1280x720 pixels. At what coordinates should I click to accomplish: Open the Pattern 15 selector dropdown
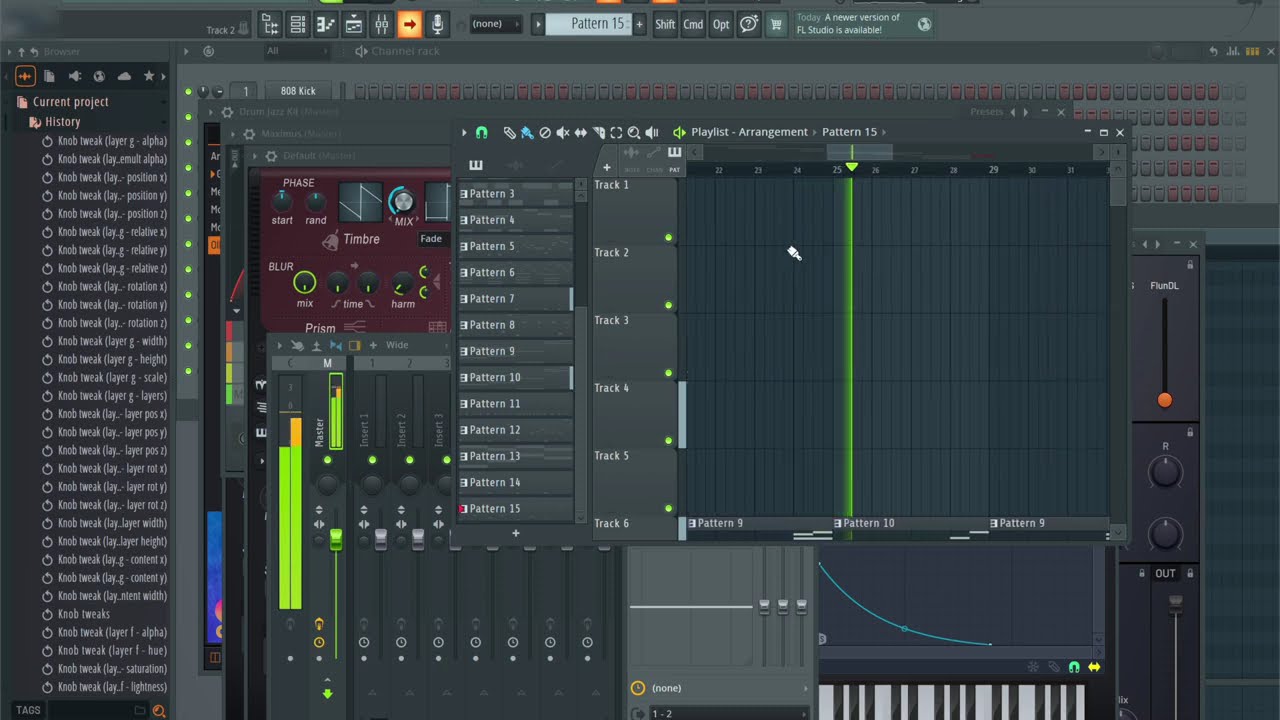[589, 24]
